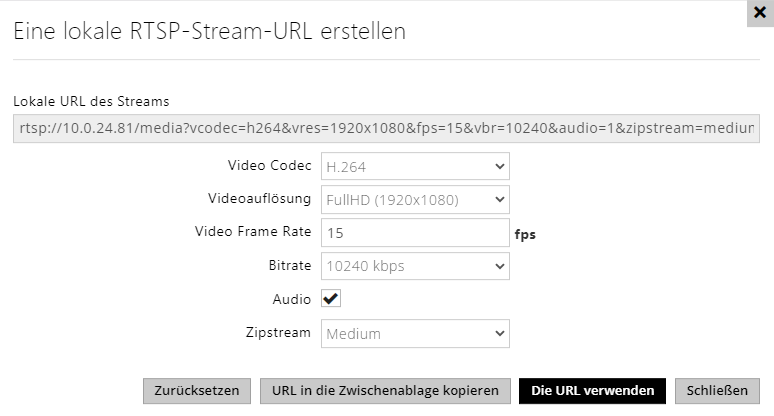Click the Zipstream label
The height and width of the screenshot is (416, 774).
(x=278, y=332)
